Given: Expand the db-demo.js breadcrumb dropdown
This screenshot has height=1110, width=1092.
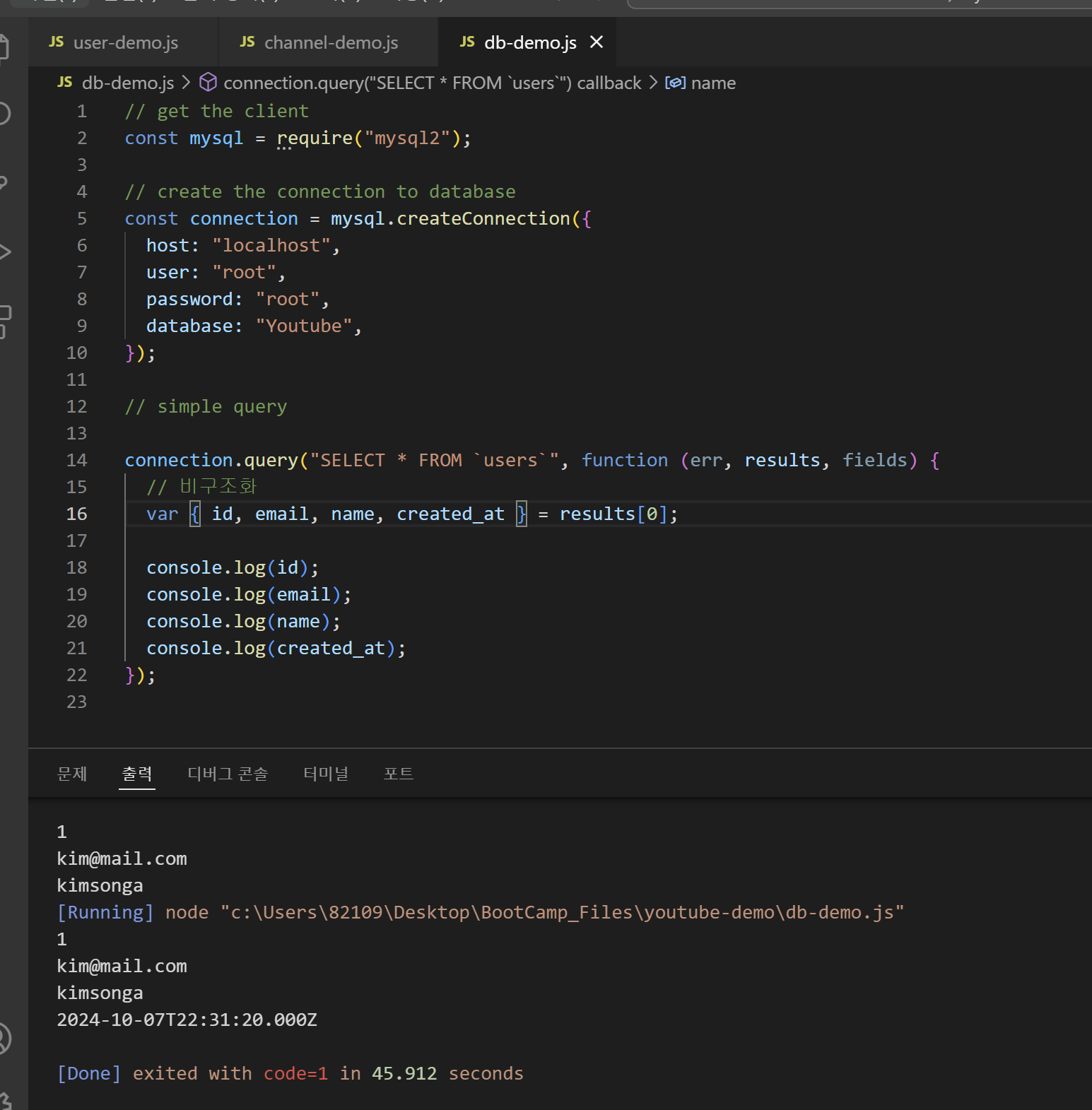Looking at the screenshot, I should [x=127, y=83].
